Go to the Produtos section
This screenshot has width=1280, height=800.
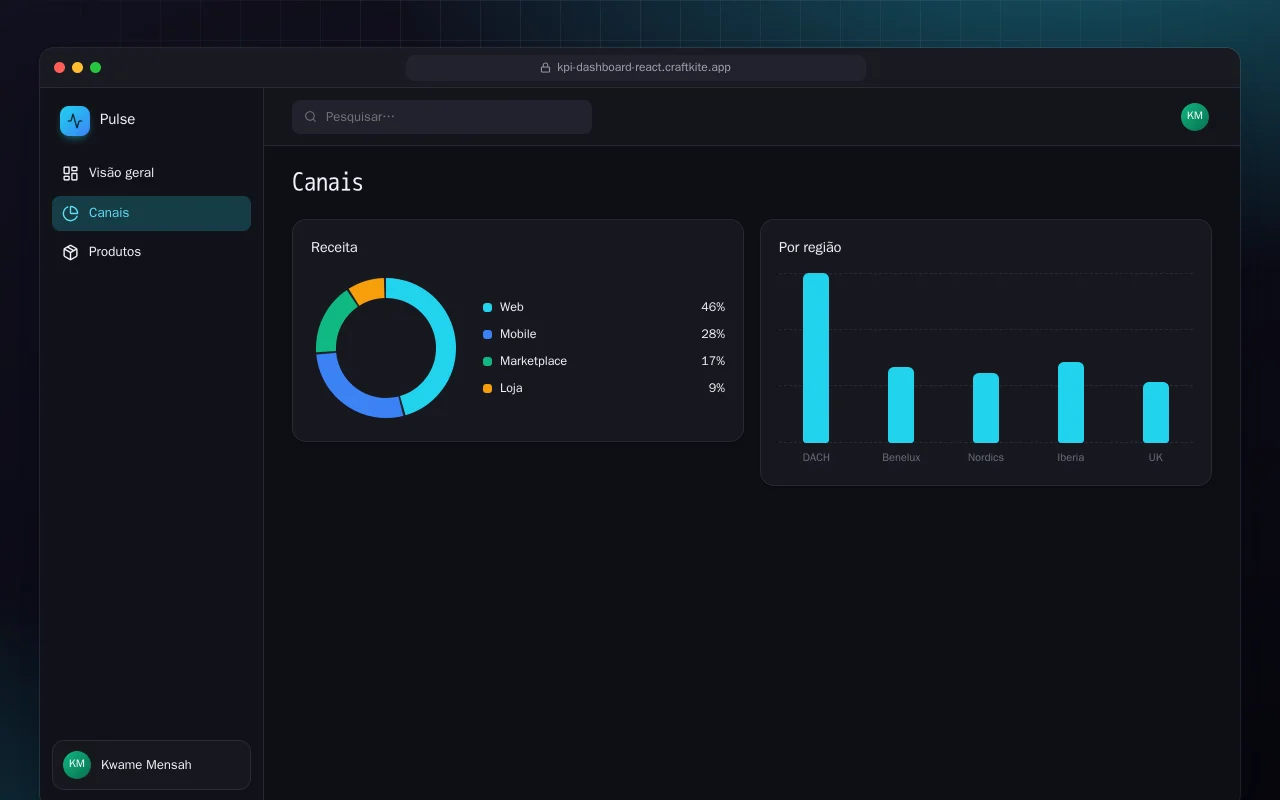(151, 252)
